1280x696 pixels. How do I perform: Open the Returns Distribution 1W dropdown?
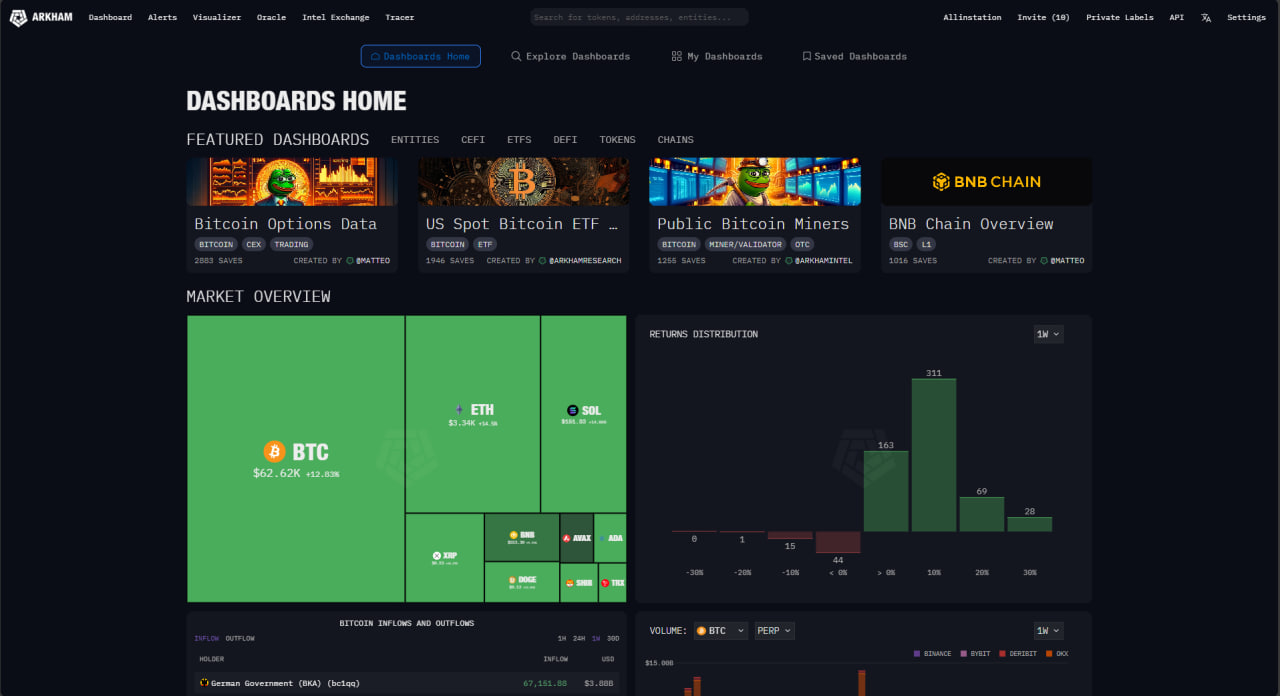(1048, 334)
